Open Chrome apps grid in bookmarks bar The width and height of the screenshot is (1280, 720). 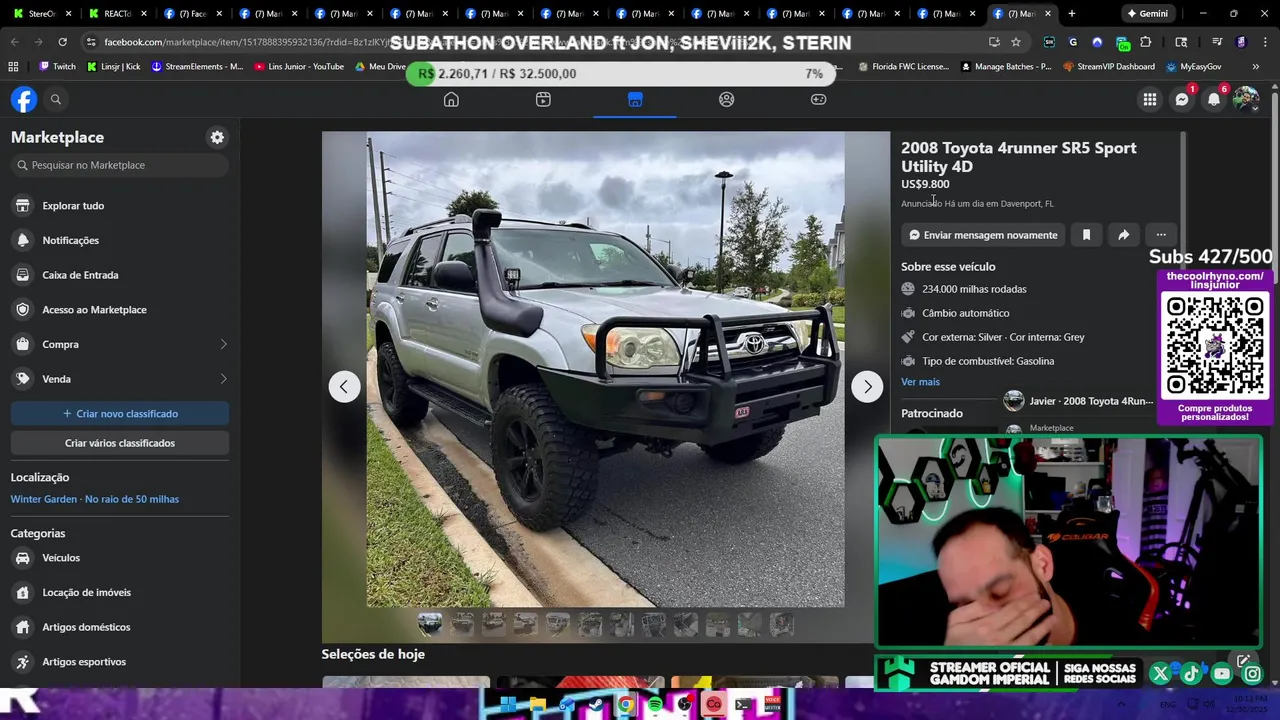pyautogui.click(x=13, y=67)
